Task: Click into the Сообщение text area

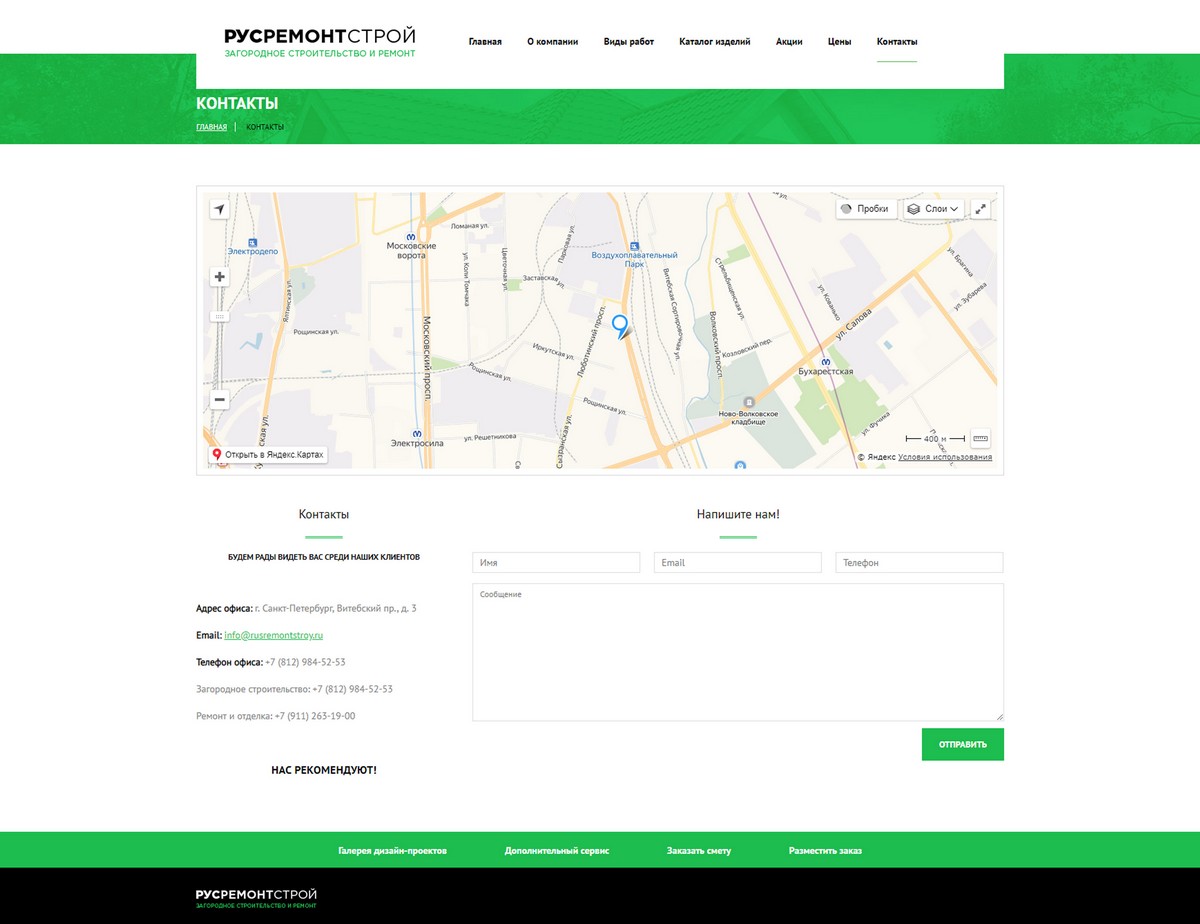Action: point(737,652)
